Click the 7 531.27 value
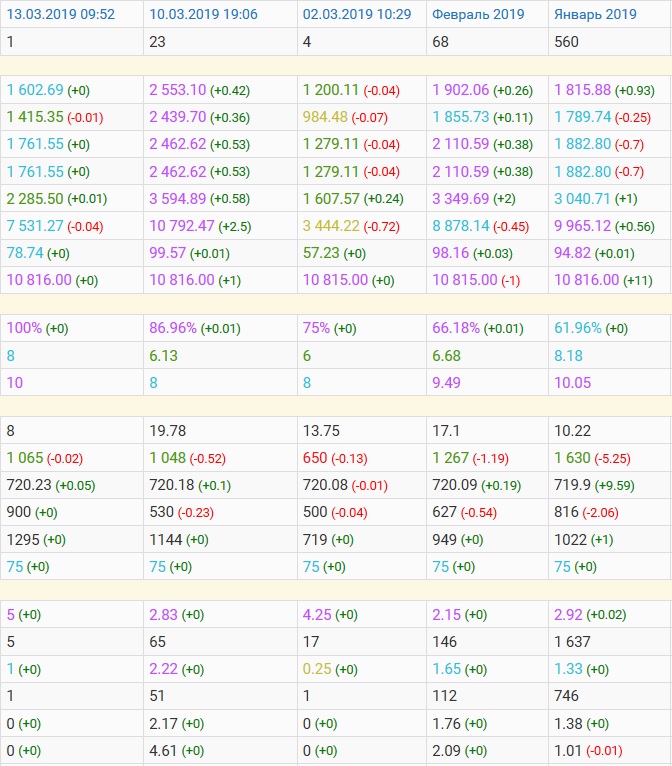672x766 pixels. coord(35,225)
